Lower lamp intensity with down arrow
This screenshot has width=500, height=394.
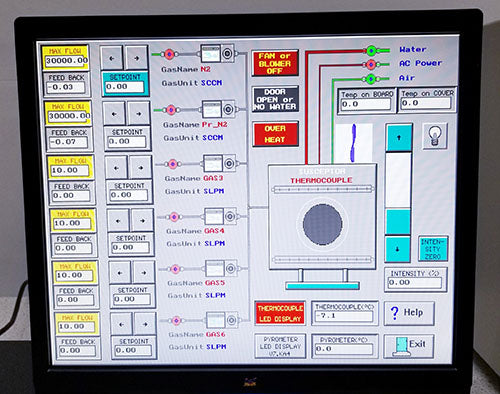(398, 249)
